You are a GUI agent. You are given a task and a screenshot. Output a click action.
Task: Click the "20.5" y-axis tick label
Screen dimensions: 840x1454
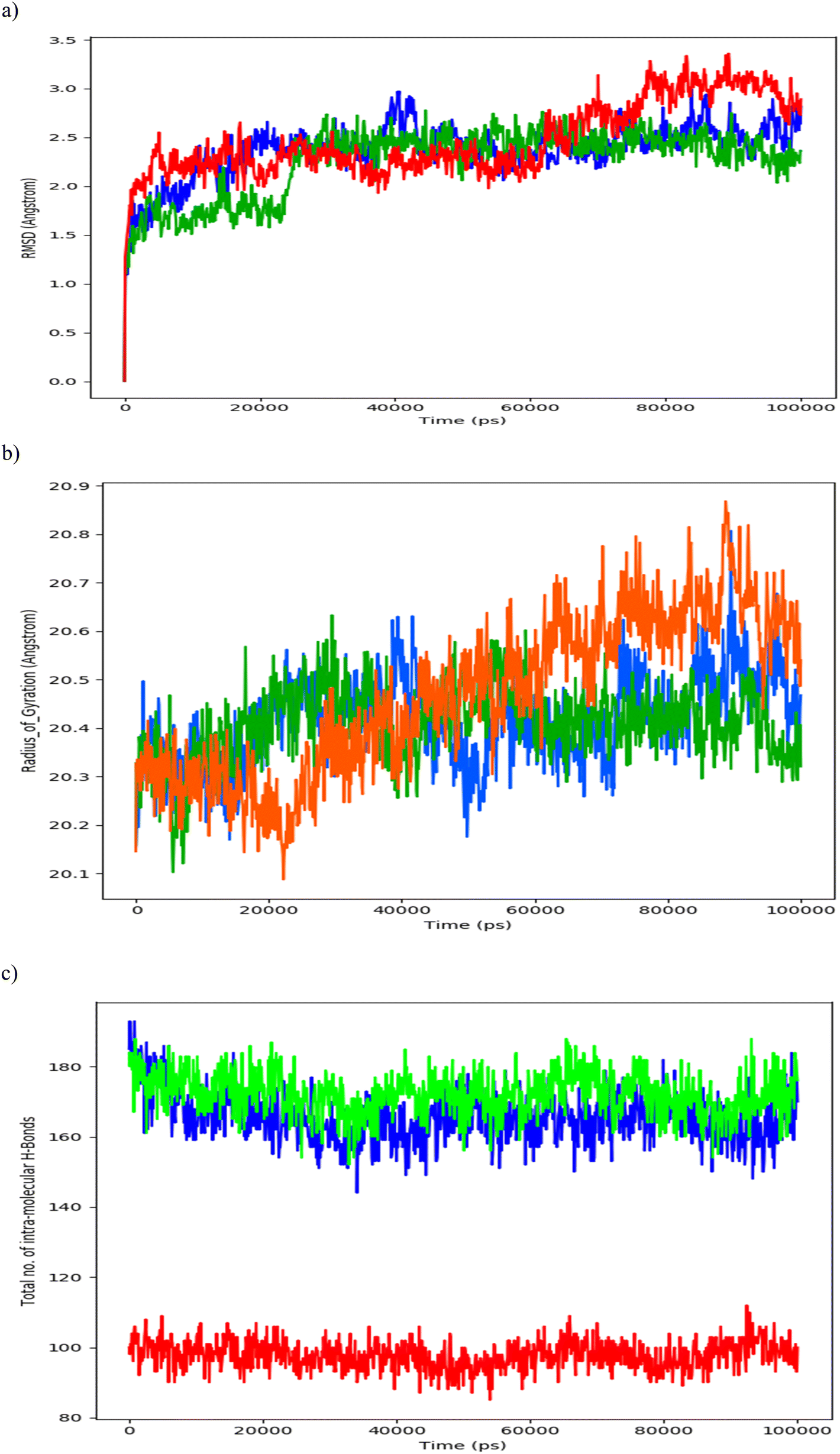click(69, 680)
